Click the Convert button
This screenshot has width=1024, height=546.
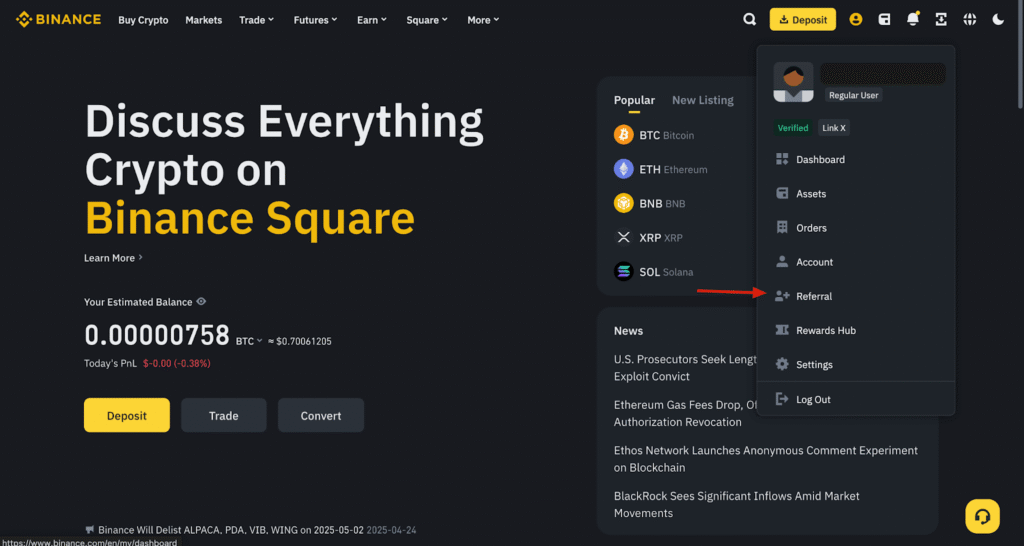(320, 415)
